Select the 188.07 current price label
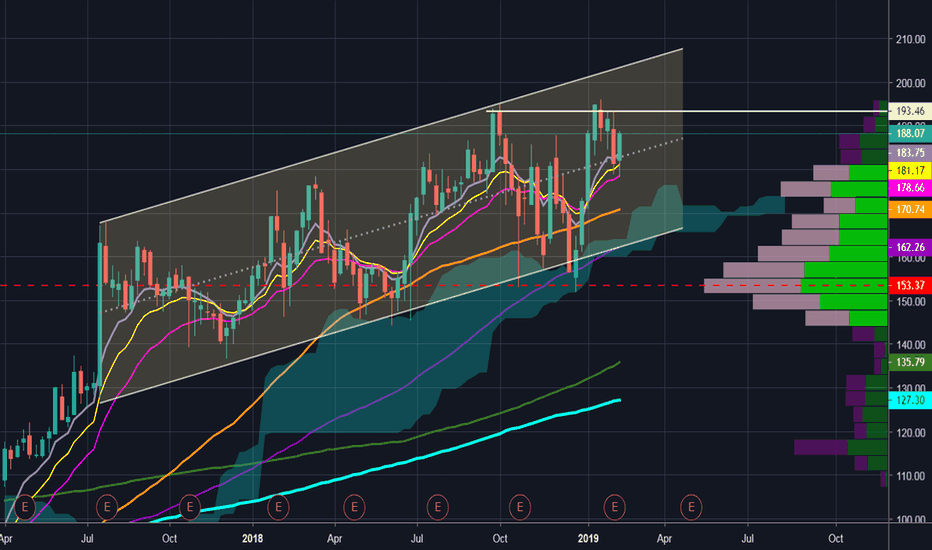This screenshot has width=932, height=550. tap(910, 134)
